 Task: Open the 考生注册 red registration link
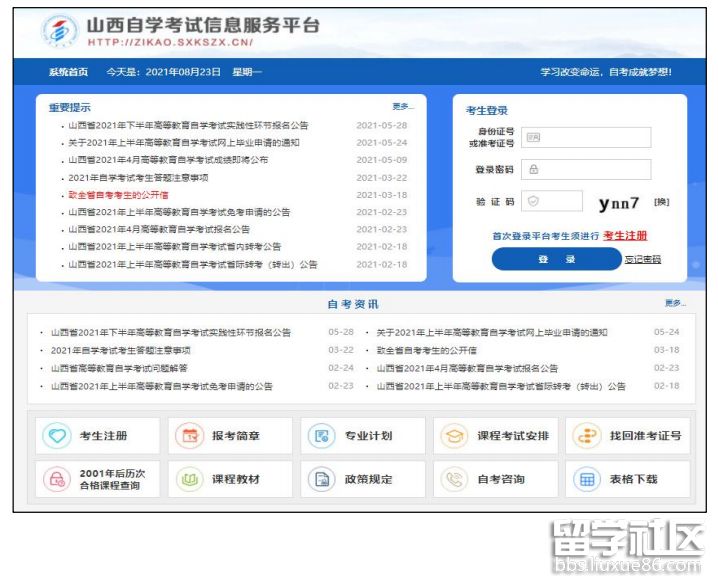tap(625, 236)
